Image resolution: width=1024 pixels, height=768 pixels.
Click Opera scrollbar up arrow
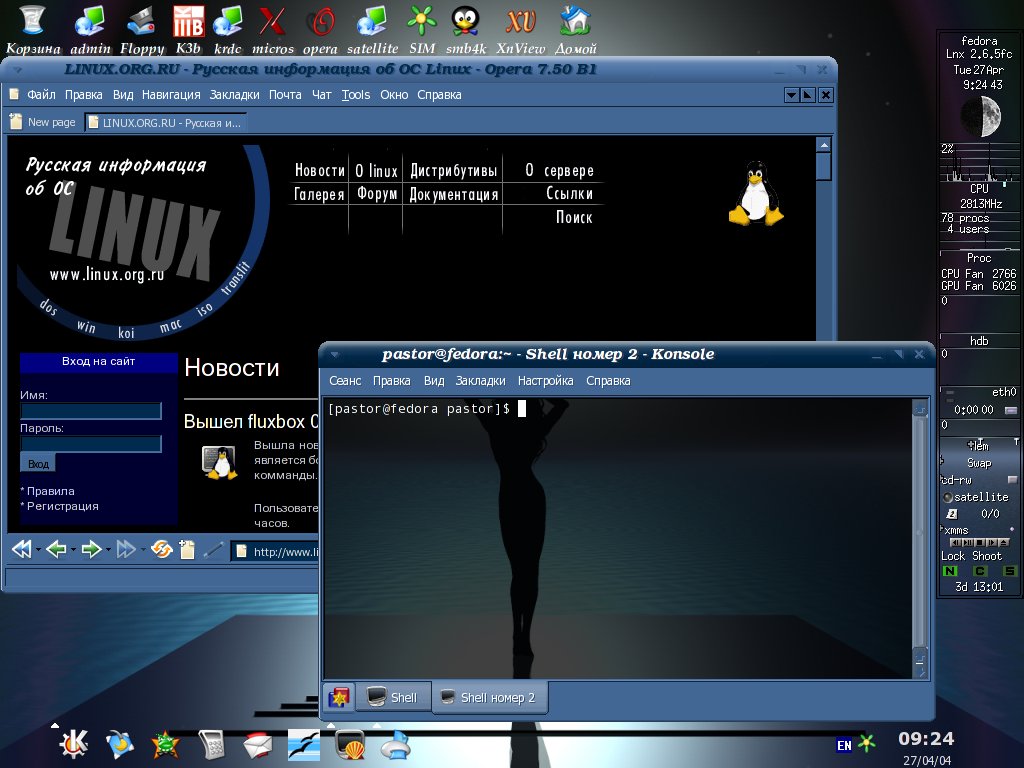point(824,145)
